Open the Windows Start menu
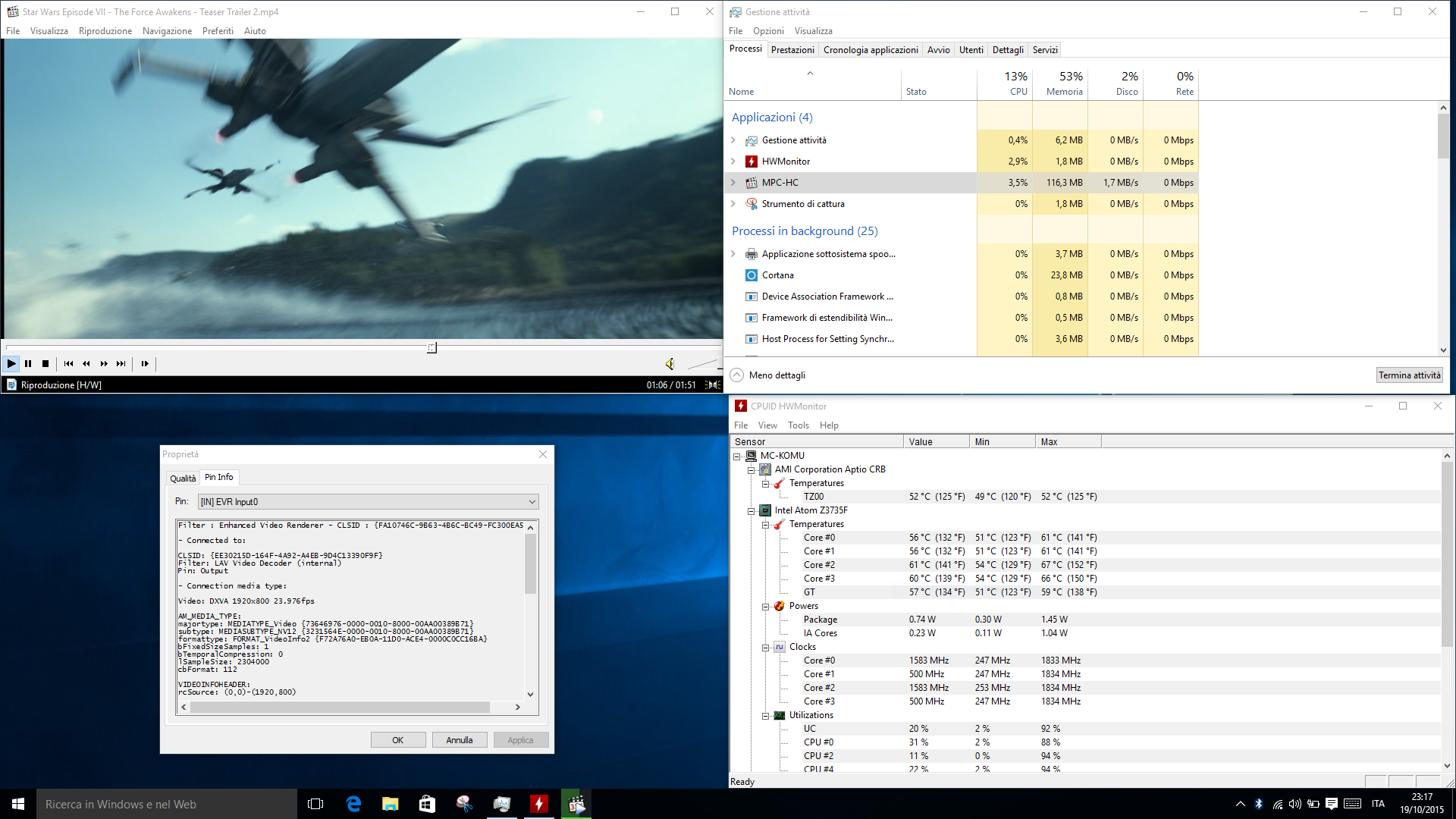 [18, 804]
